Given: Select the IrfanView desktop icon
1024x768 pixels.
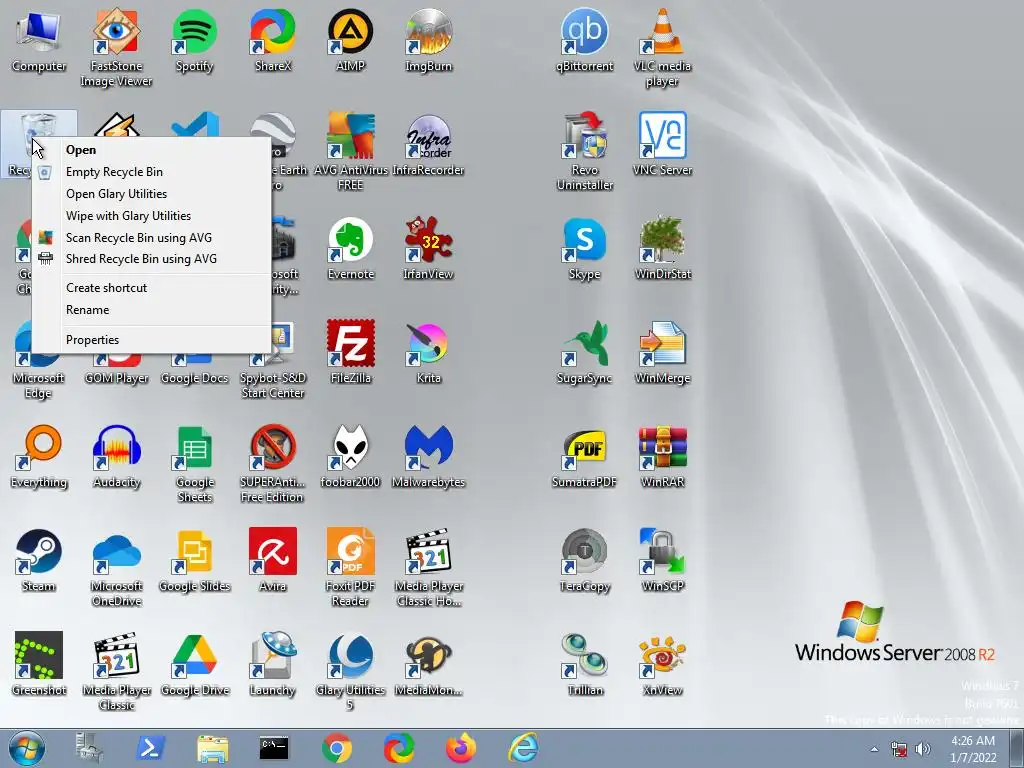Looking at the screenshot, I should click(428, 249).
